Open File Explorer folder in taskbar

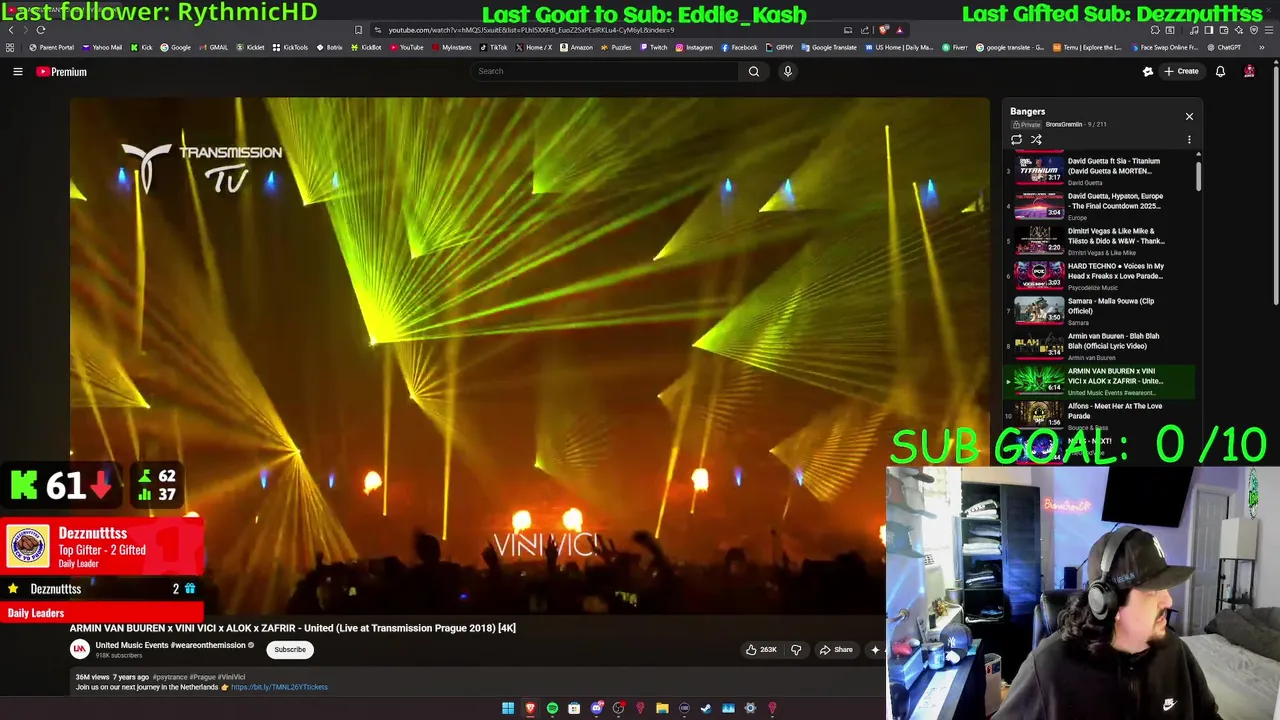[x=662, y=709]
